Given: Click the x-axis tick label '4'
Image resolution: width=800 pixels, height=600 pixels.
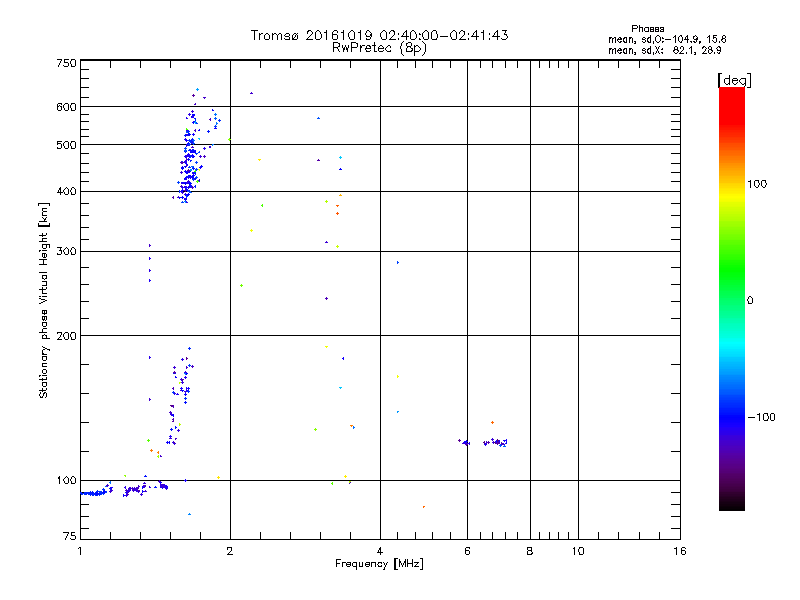Looking at the screenshot, I should tap(380, 551).
